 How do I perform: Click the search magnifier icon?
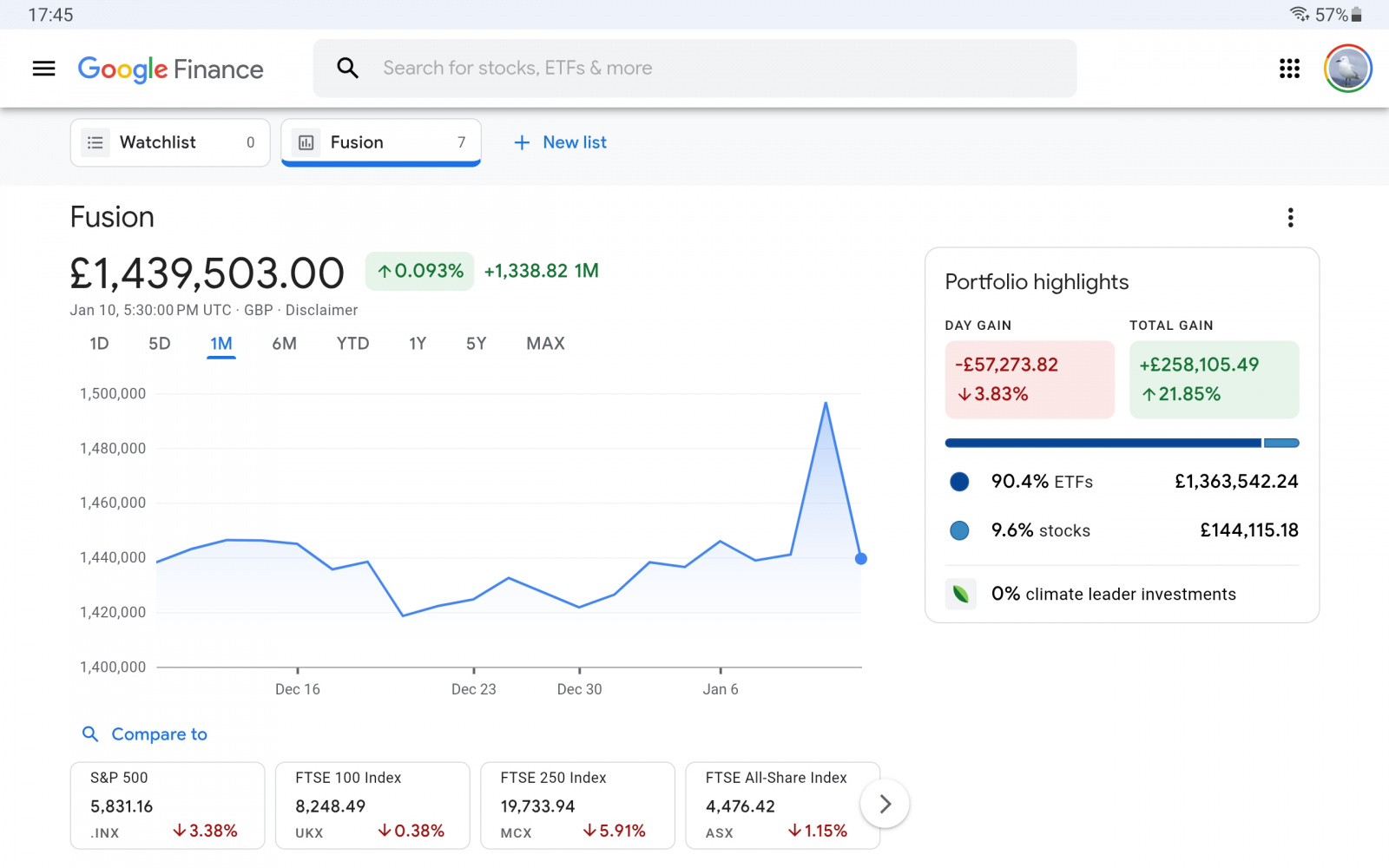coord(347,68)
